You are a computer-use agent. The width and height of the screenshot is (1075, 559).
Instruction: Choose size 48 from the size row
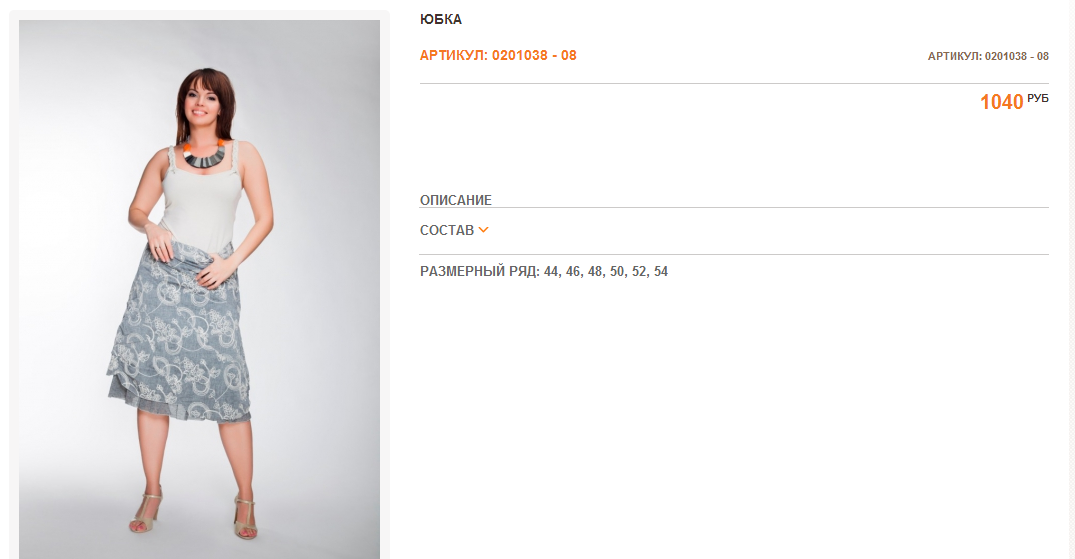[595, 272]
